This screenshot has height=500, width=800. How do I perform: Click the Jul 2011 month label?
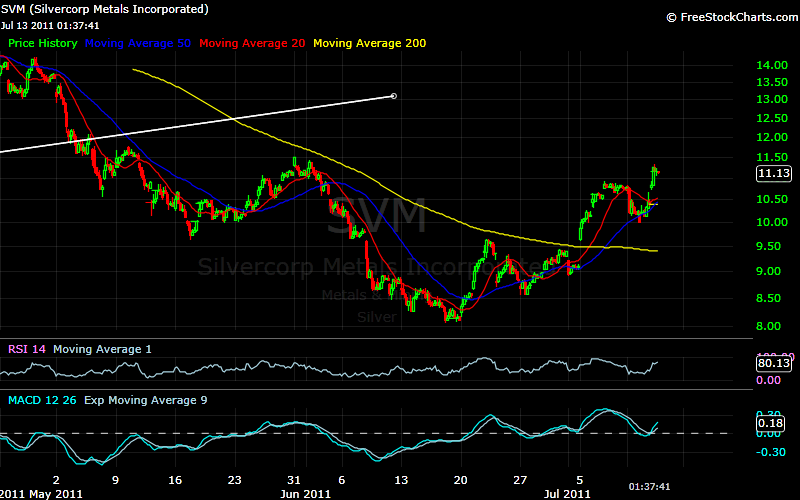[567, 494]
